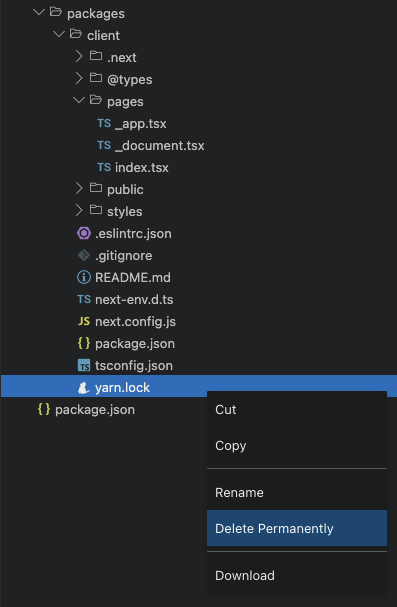Expand the @types folder arrow
This screenshot has height=607, width=397.
click(x=79, y=79)
